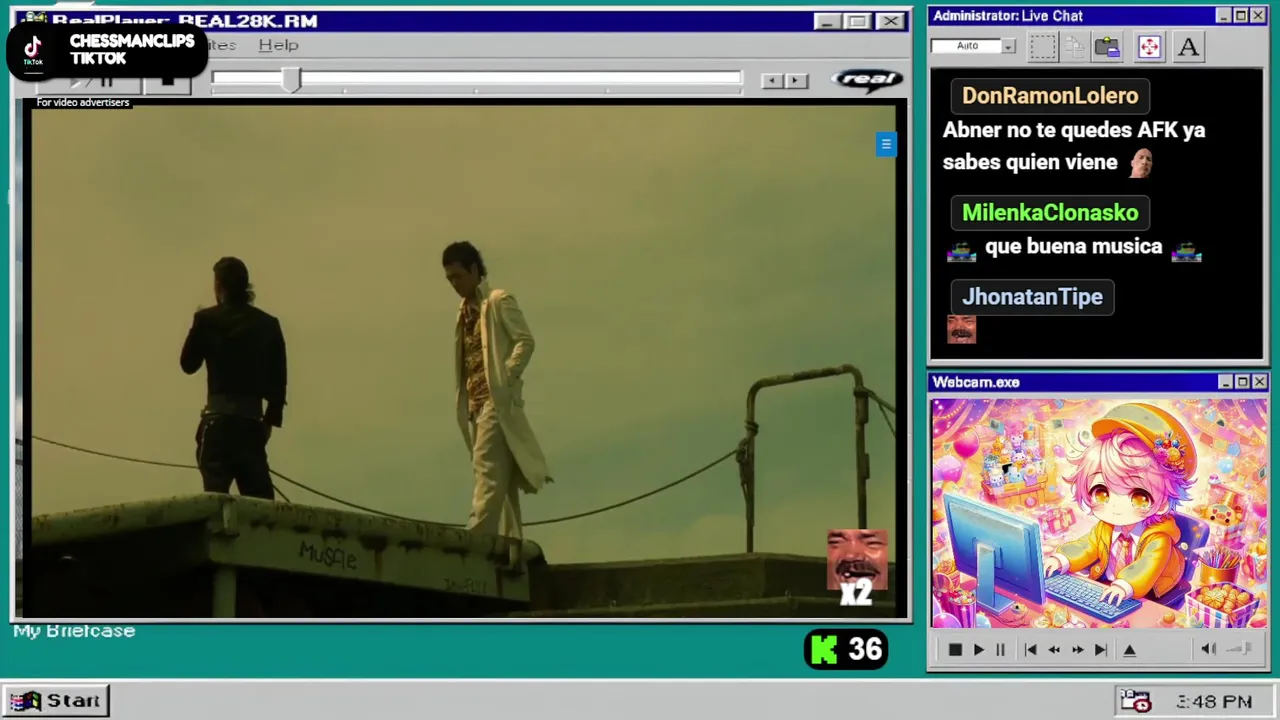Open the folder briefcase icon in Live Chat
This screenshot has height=720, width=1280.
[1107, 47]
